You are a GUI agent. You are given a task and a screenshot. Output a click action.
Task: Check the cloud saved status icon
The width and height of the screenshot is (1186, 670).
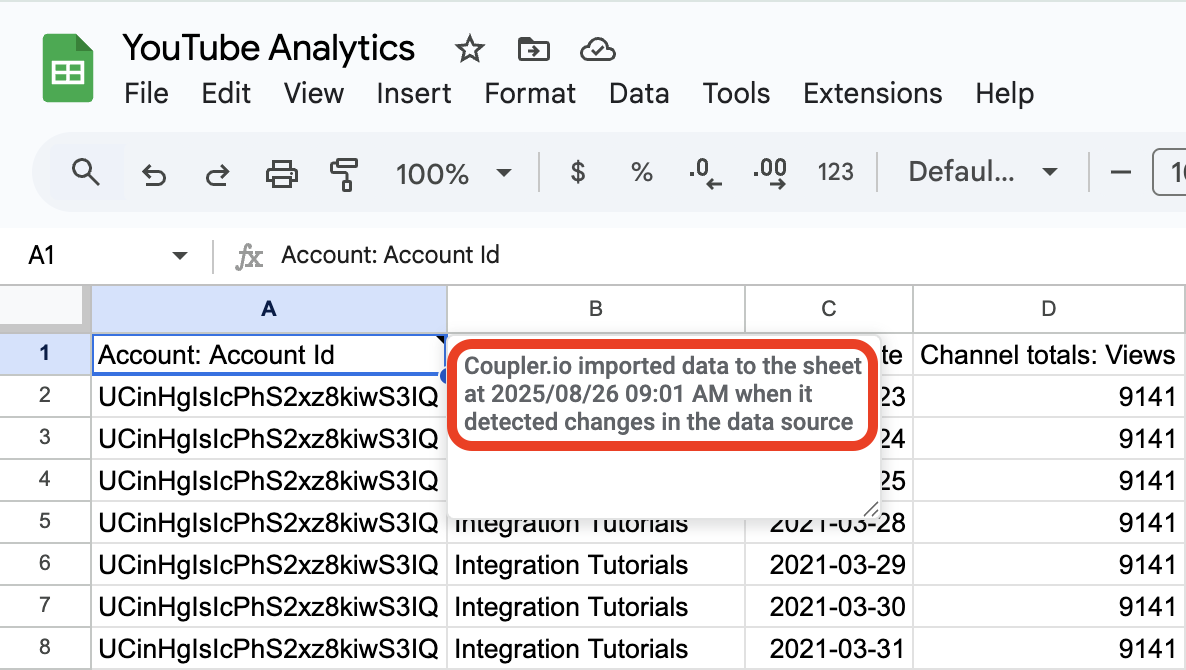(x=598, y=50)
